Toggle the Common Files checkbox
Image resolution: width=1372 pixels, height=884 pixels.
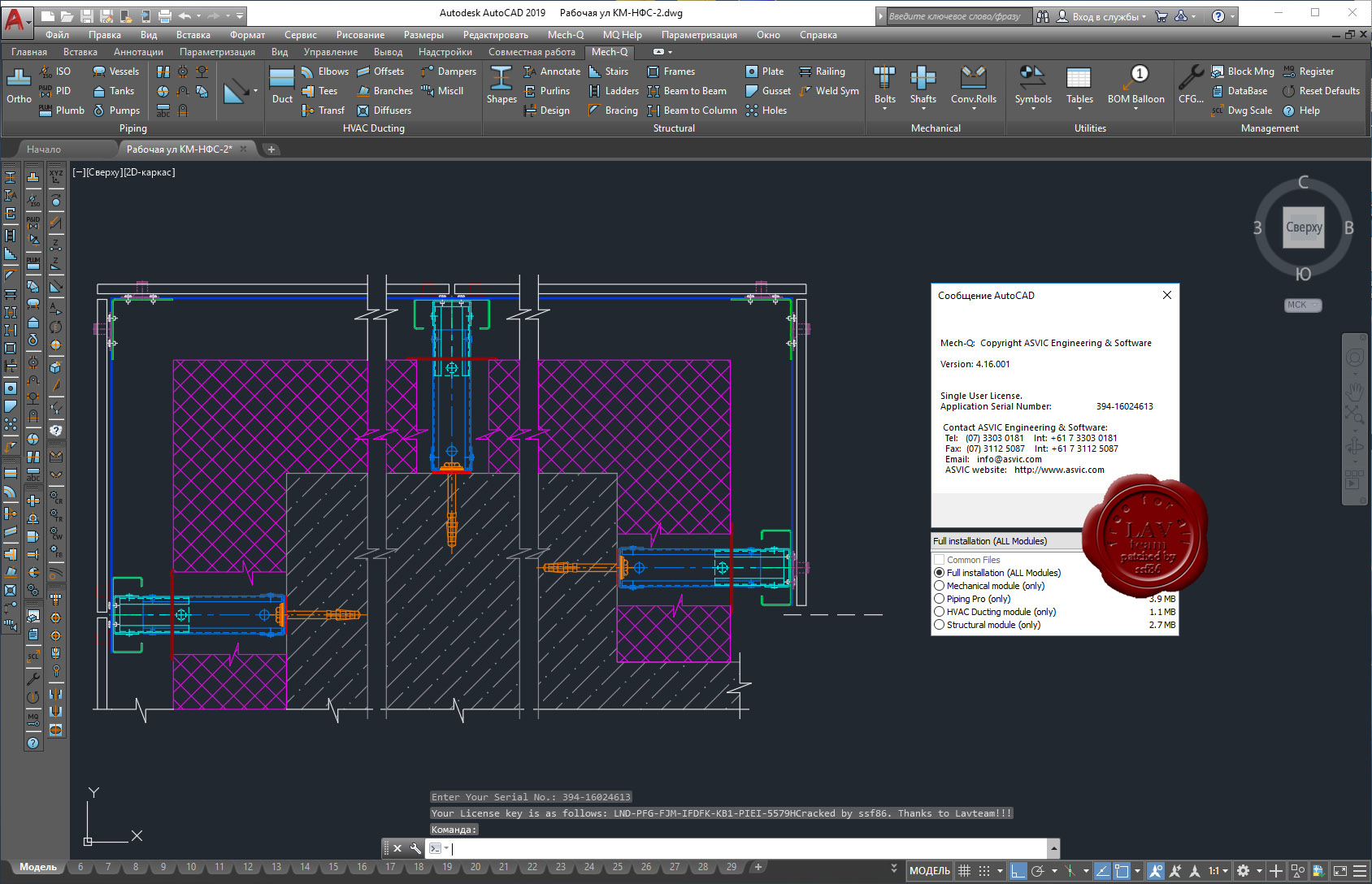tap(940, 560)
